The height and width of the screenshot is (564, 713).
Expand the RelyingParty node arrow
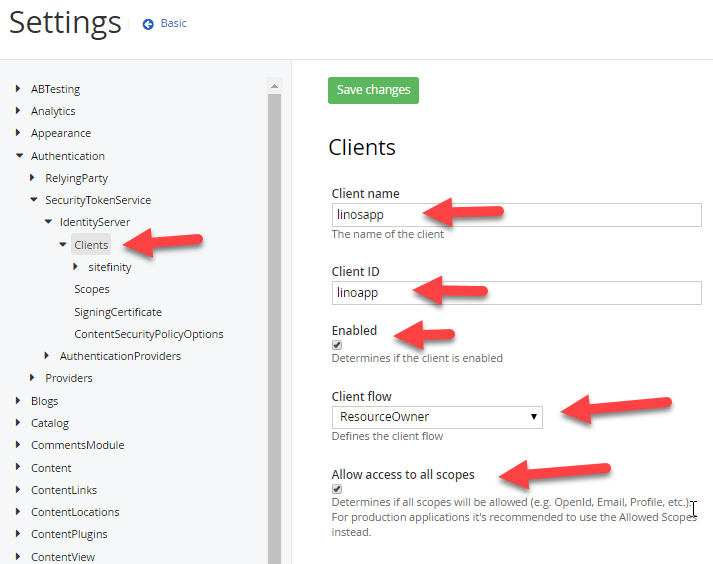coord(32,177)
